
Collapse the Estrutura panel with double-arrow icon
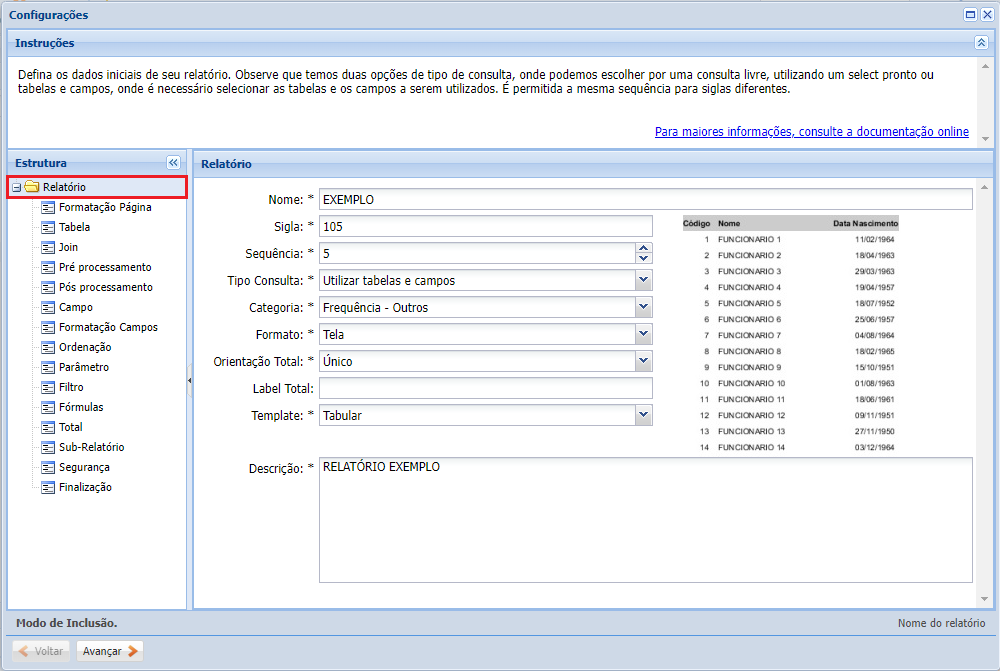(173, 163)
